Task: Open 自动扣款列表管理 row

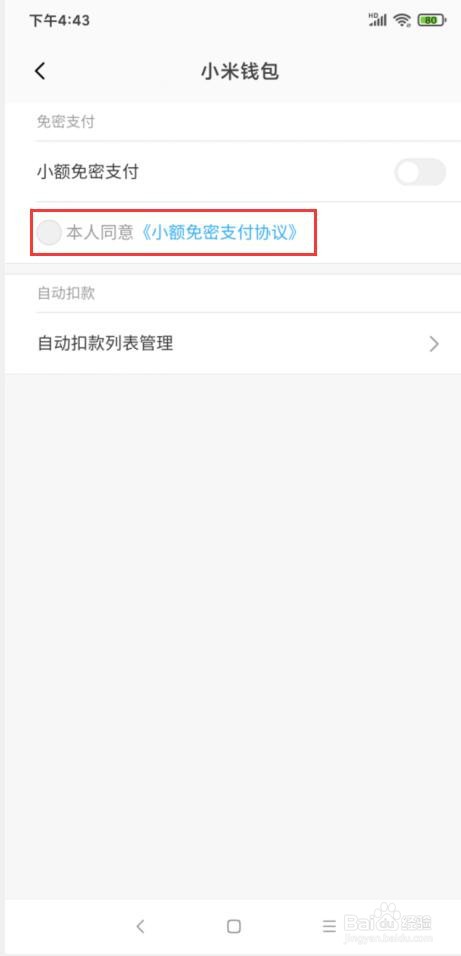Action: [232, 343]
